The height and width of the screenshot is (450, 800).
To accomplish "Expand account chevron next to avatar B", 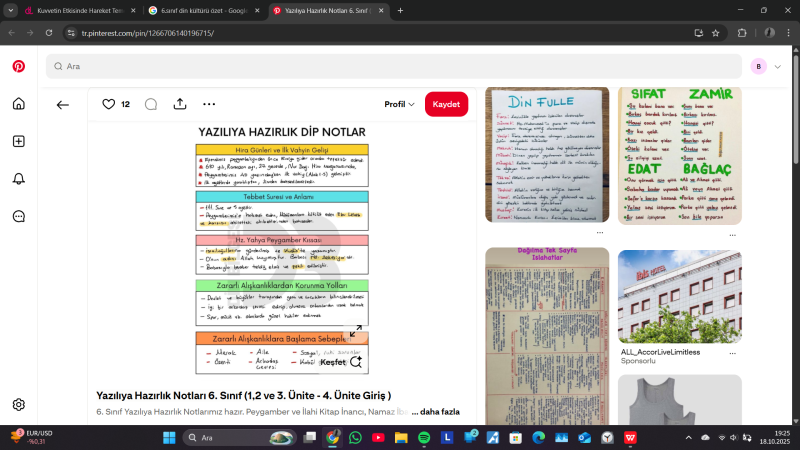I will [x=776, y=66].
